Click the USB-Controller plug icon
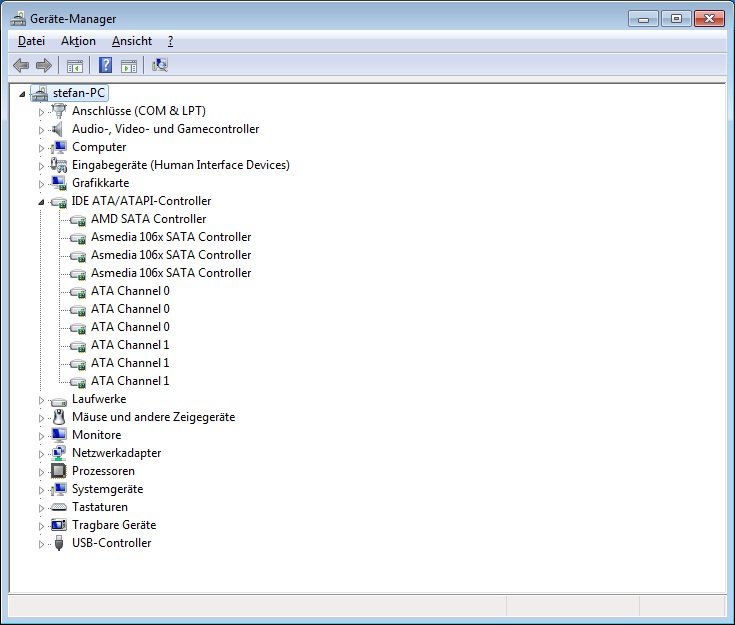735x625 pixels. [x=59, y=543]
